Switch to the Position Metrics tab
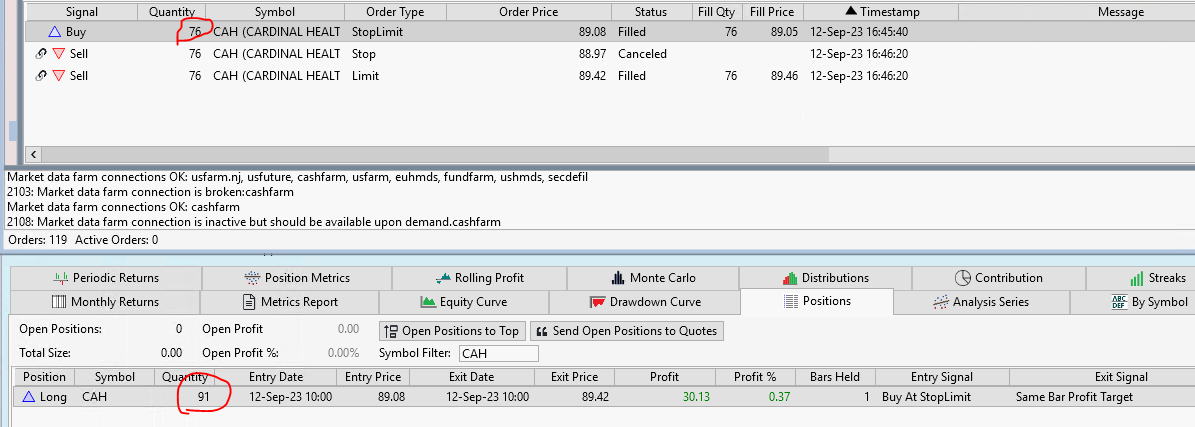1195x427 pixels. pos(297,277)
